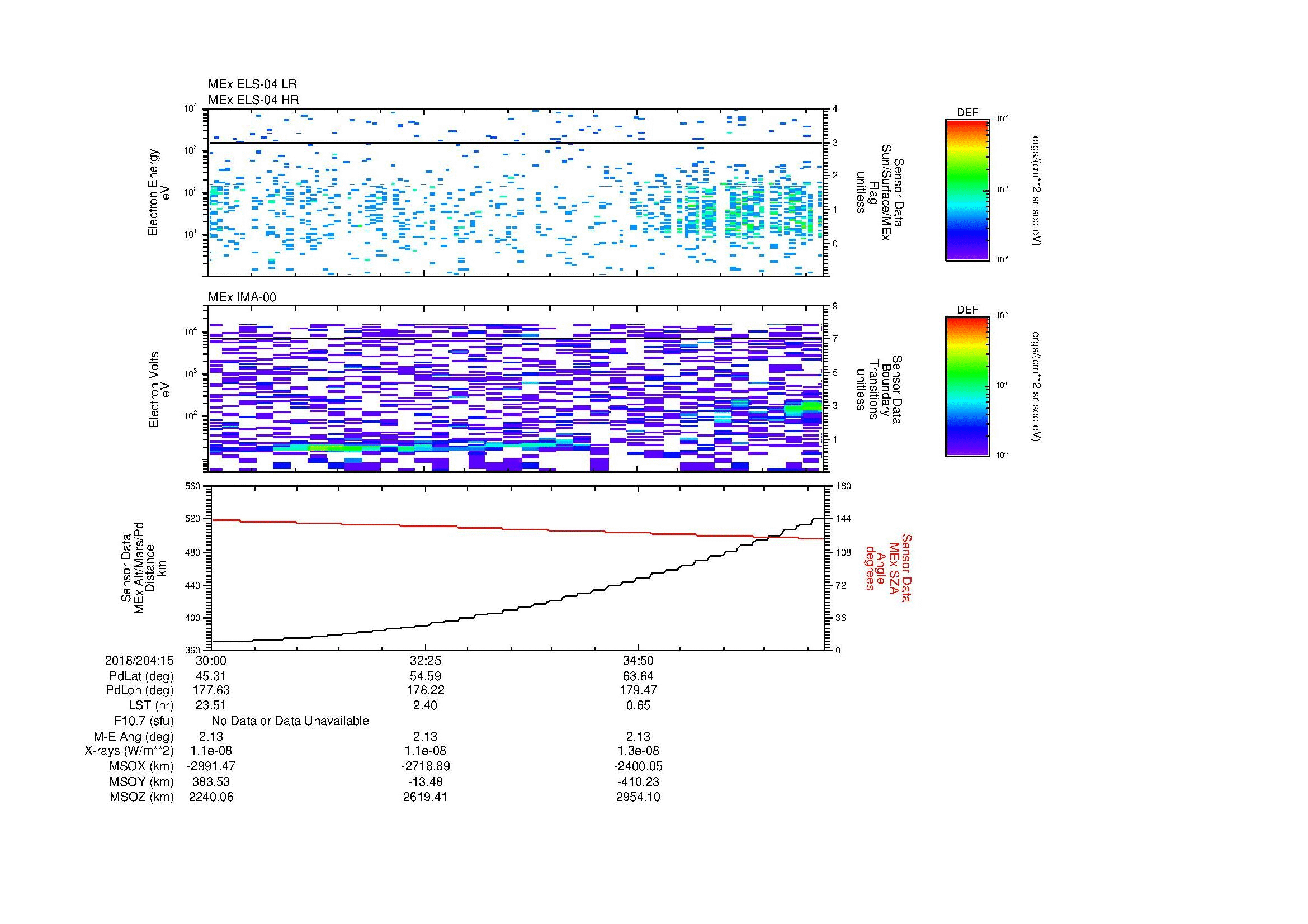Click the F10.7 (sfu) row label
Screen dimensions: 1308x924
[144, 721]
